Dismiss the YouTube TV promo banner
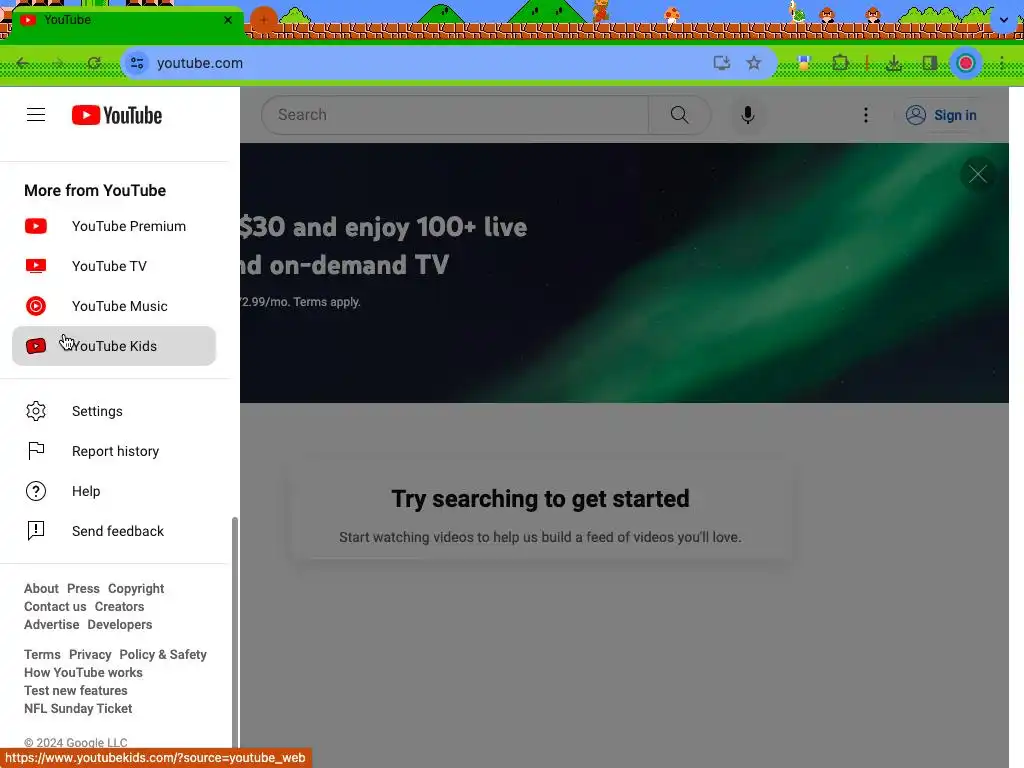Image resolution: width=1024 pixels, height=768 pixels. click(x=978, y=174)
